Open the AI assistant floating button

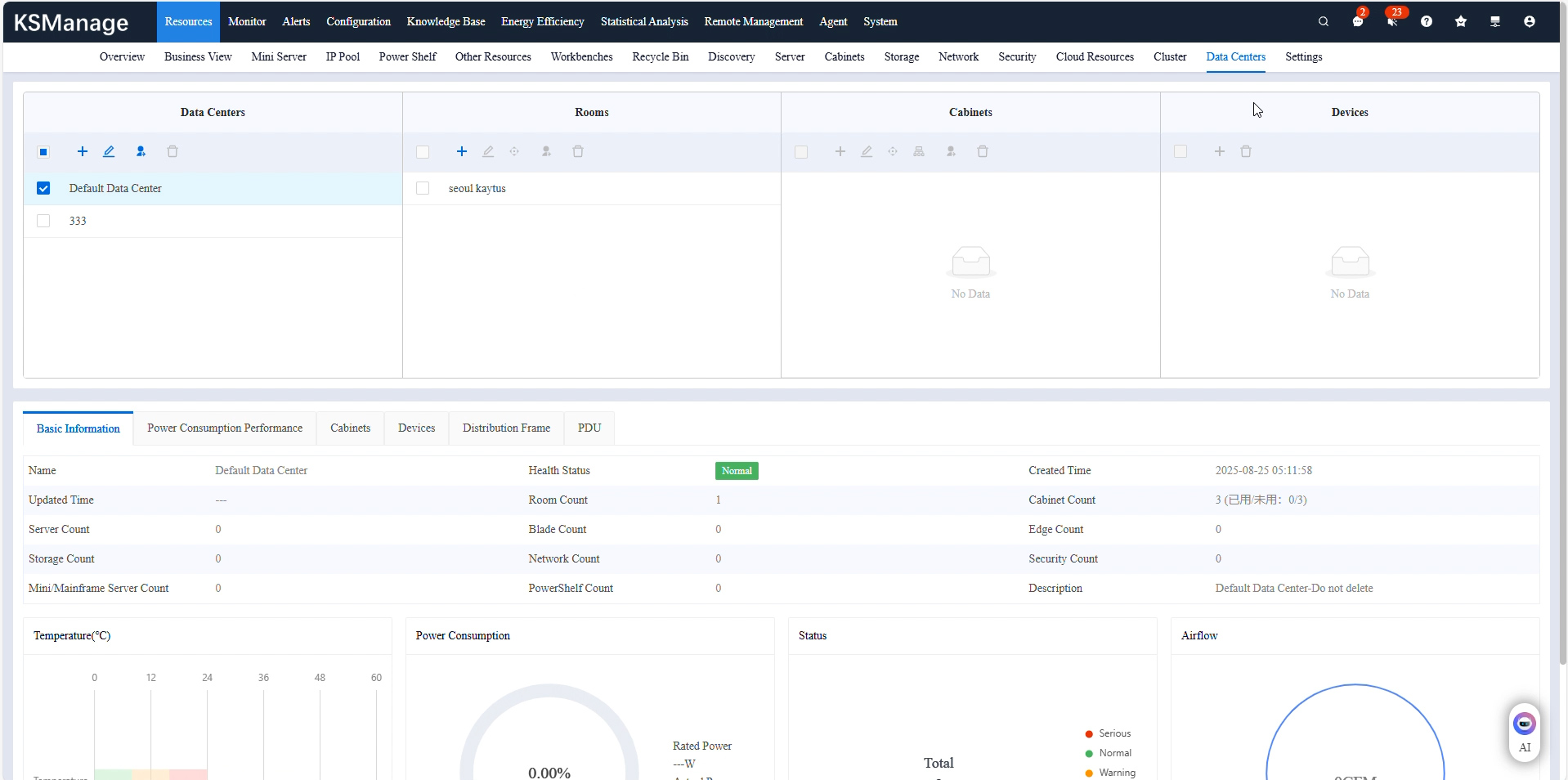1524,732
